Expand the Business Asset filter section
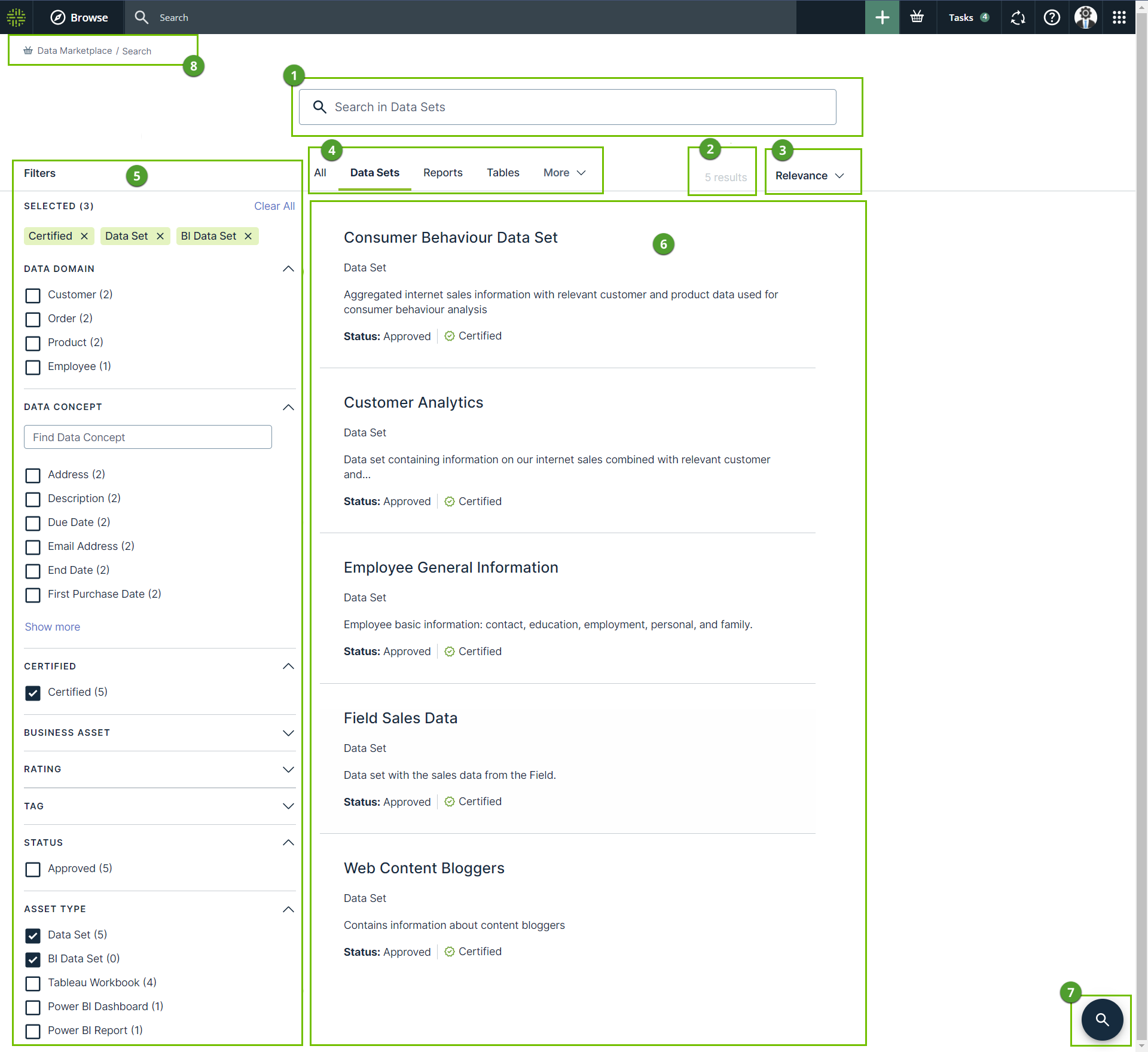Viewport: 1148px width, 1052px height. [288, 733]
